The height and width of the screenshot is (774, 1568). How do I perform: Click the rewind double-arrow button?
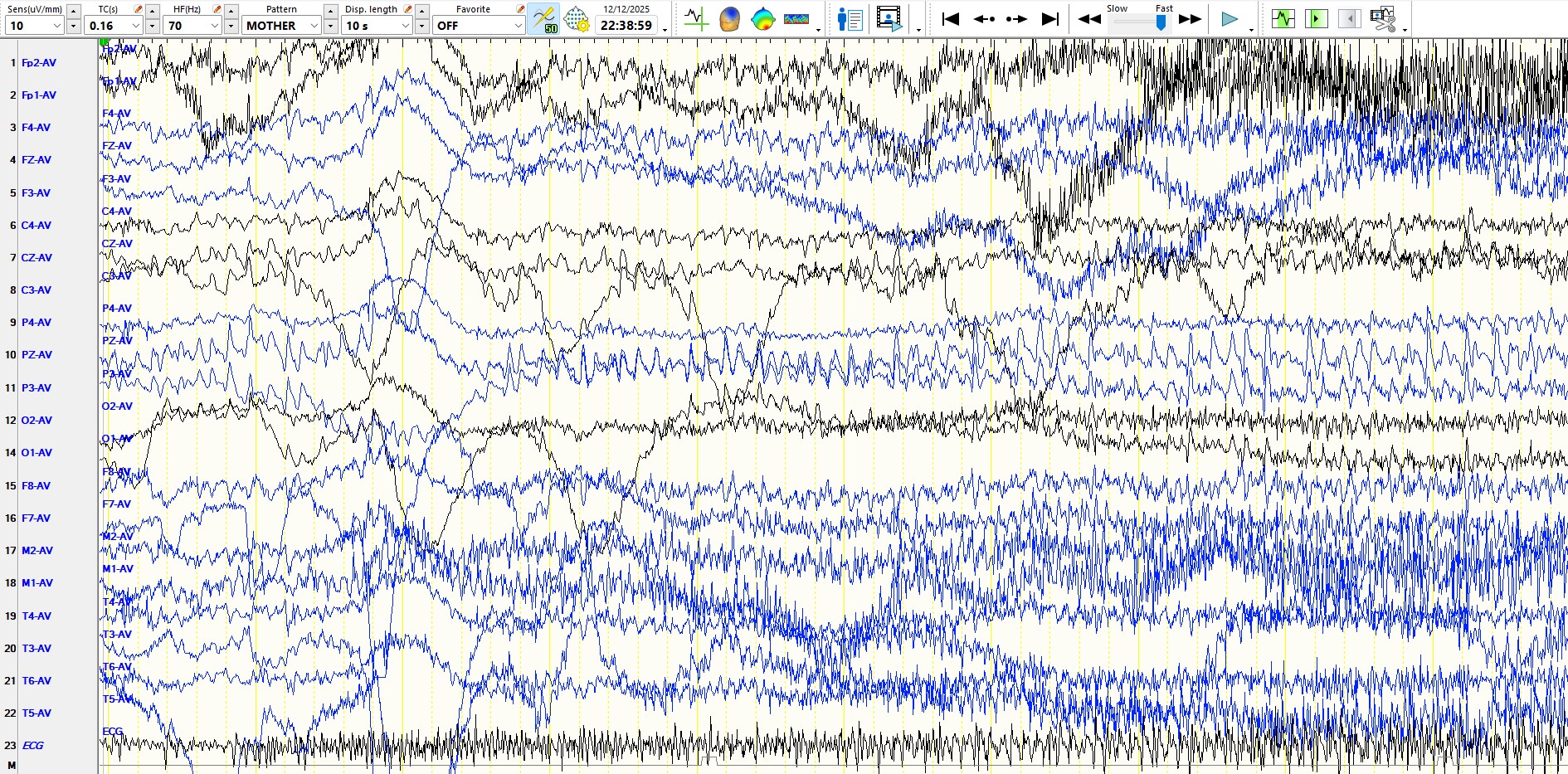[x=1089, y=19]
